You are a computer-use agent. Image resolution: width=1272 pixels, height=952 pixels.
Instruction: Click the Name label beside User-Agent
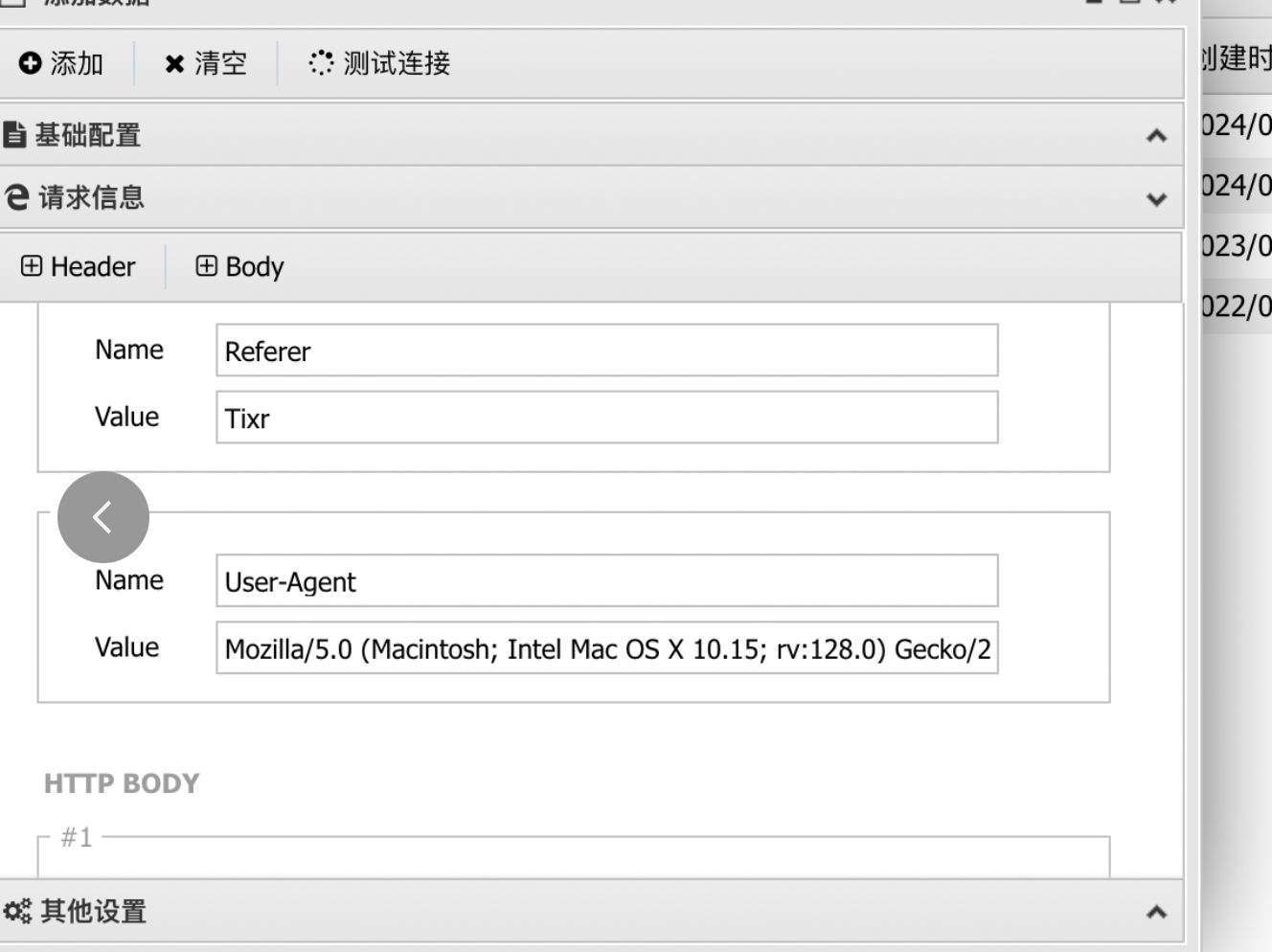click(x=129, y=579)
